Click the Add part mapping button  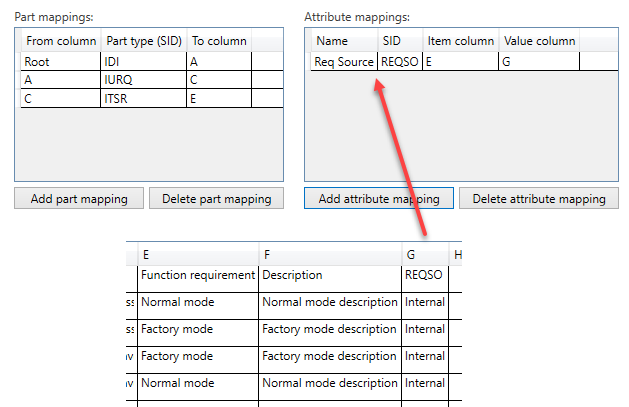pyautogui.click(x=79, y=198)
